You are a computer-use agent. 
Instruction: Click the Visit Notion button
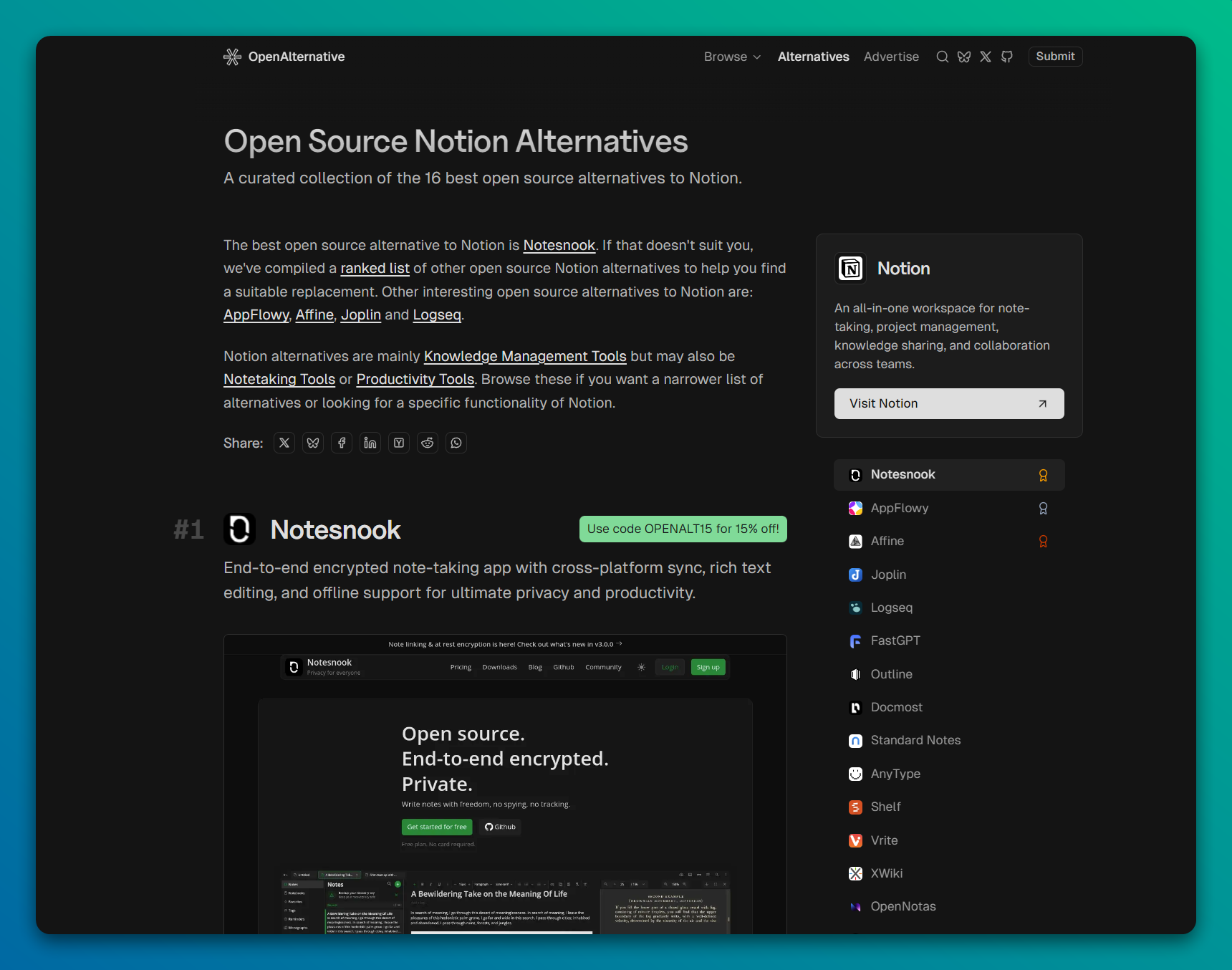coord(948,403)
